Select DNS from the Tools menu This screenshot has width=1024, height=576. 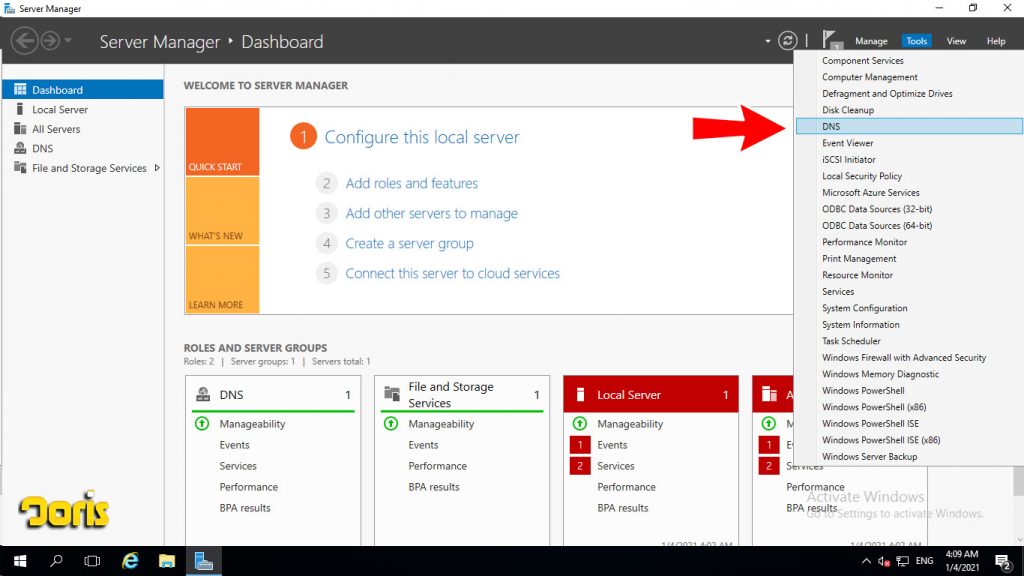pyautogui.click(x=909, y=126)
